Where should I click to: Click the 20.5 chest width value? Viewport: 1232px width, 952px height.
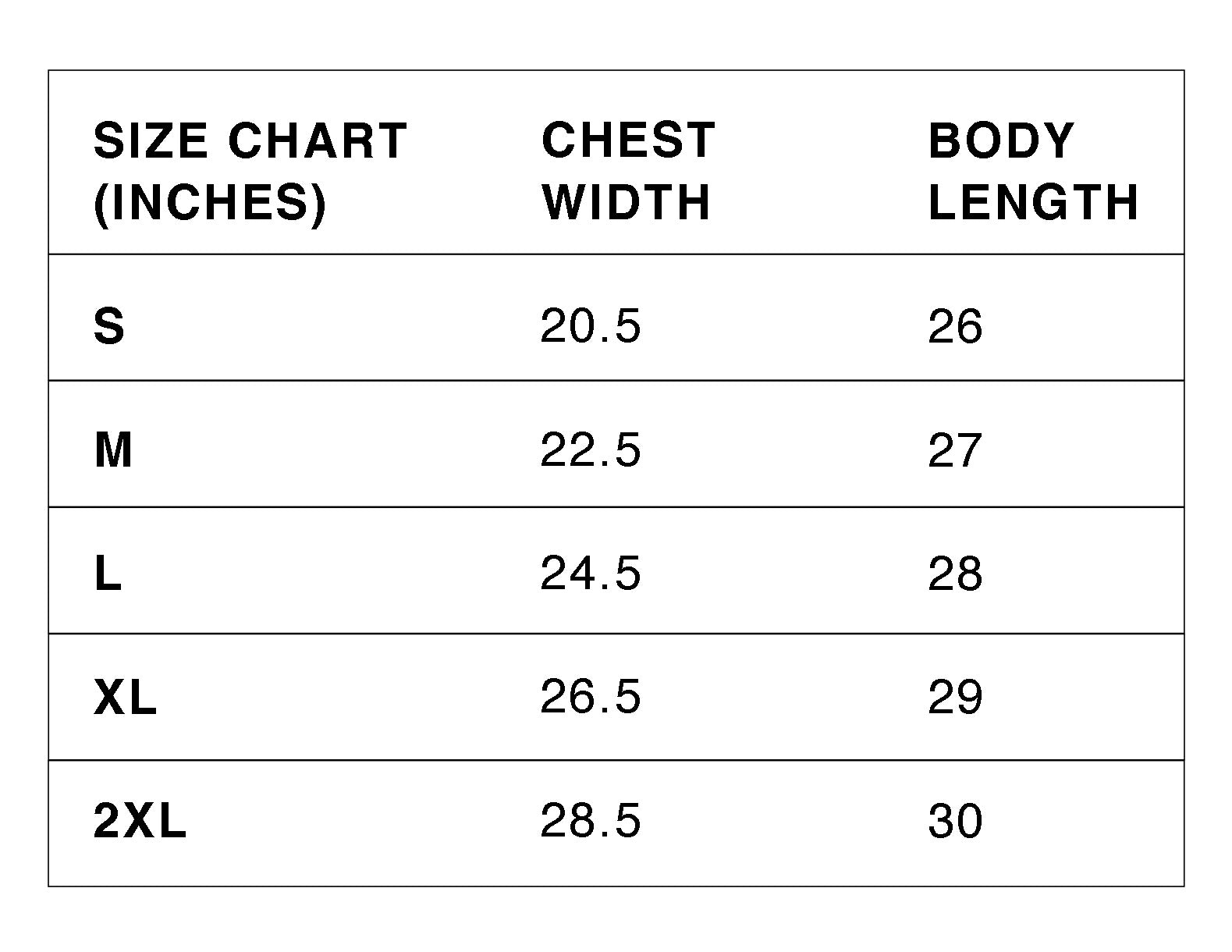590,326
